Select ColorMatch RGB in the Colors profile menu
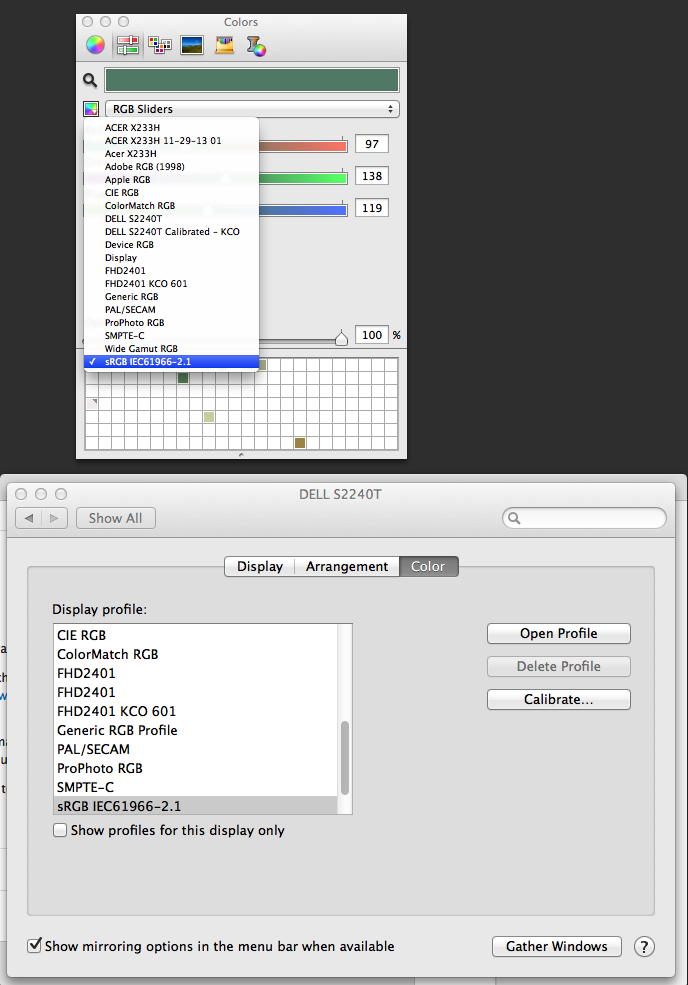This screenshot has width=688, height=985. (172, 205)
